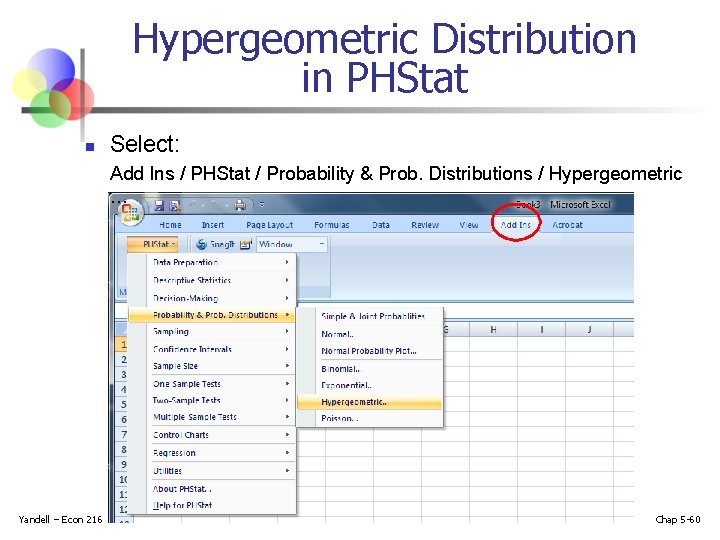
Task: Expand the Control Charts submenu
Action: (212, 435)
